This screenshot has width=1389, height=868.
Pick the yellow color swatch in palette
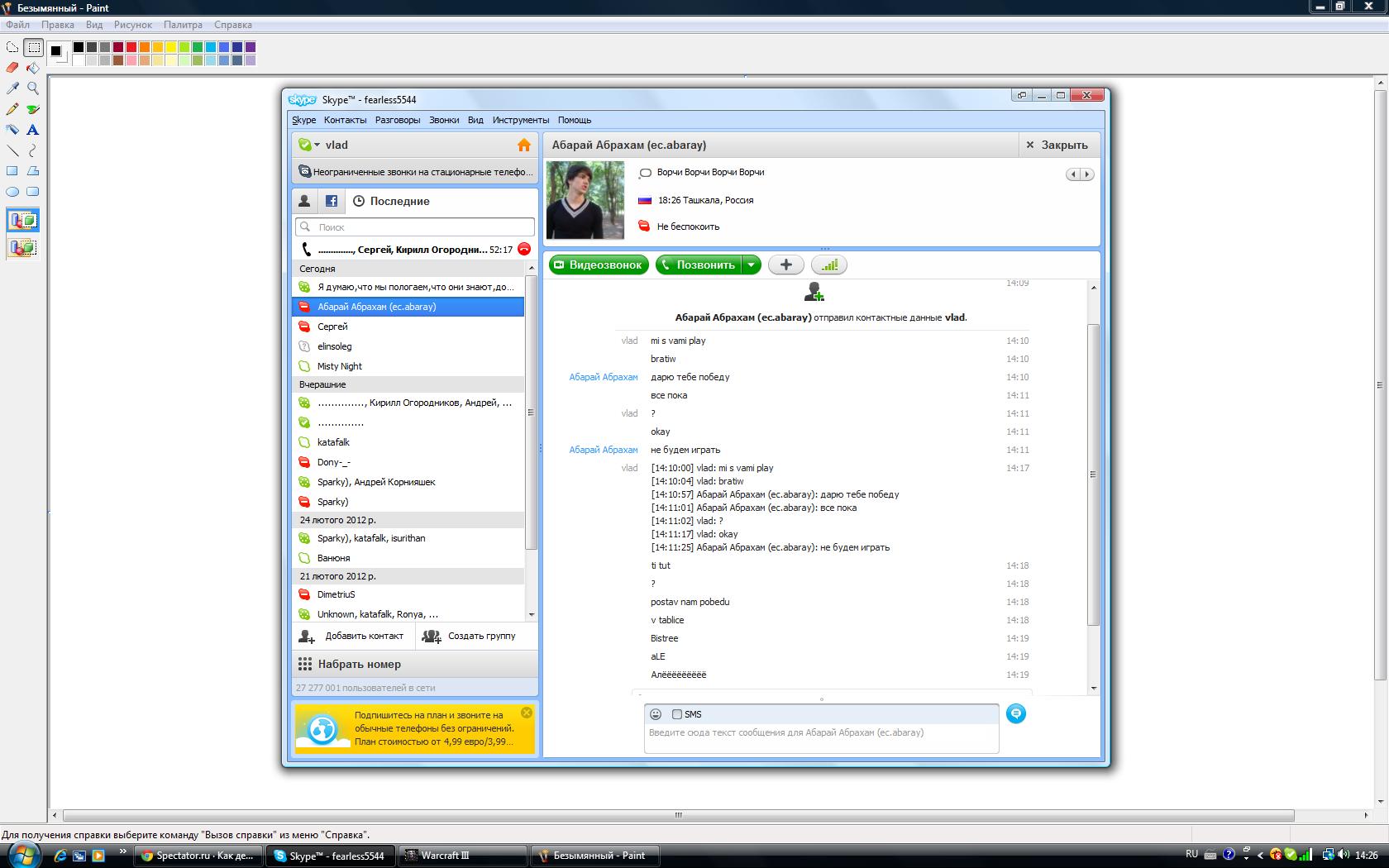click(x=171, y=47)
